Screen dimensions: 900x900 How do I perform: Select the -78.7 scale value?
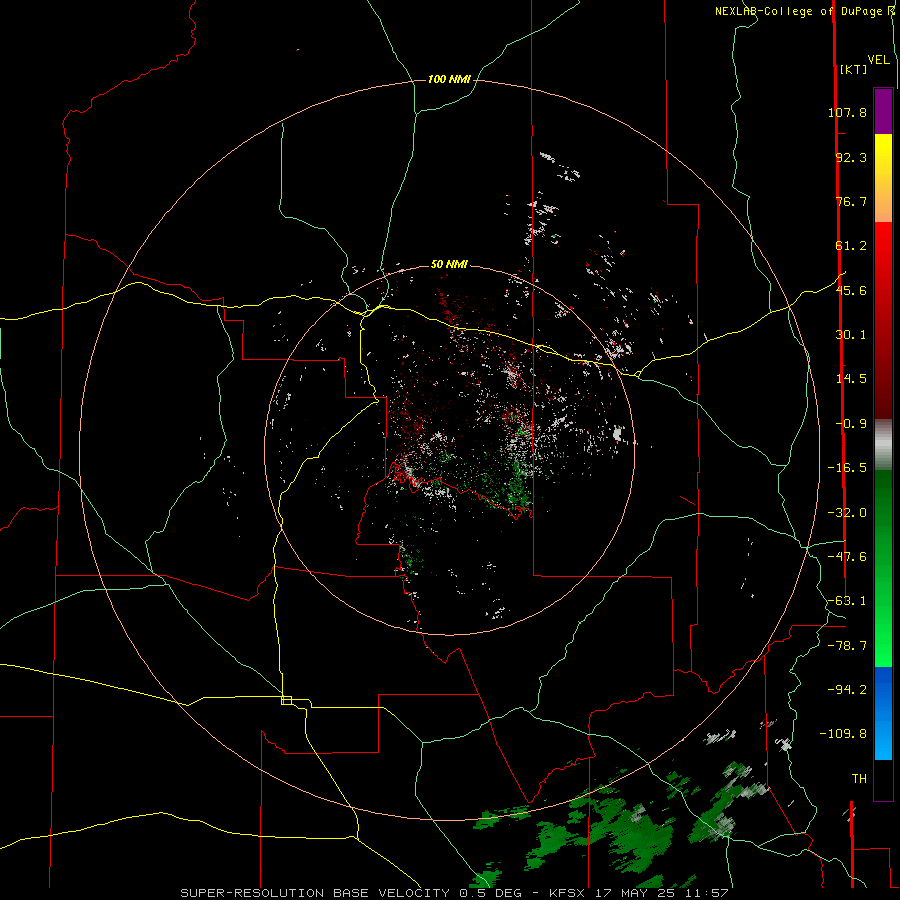(847, 646)
